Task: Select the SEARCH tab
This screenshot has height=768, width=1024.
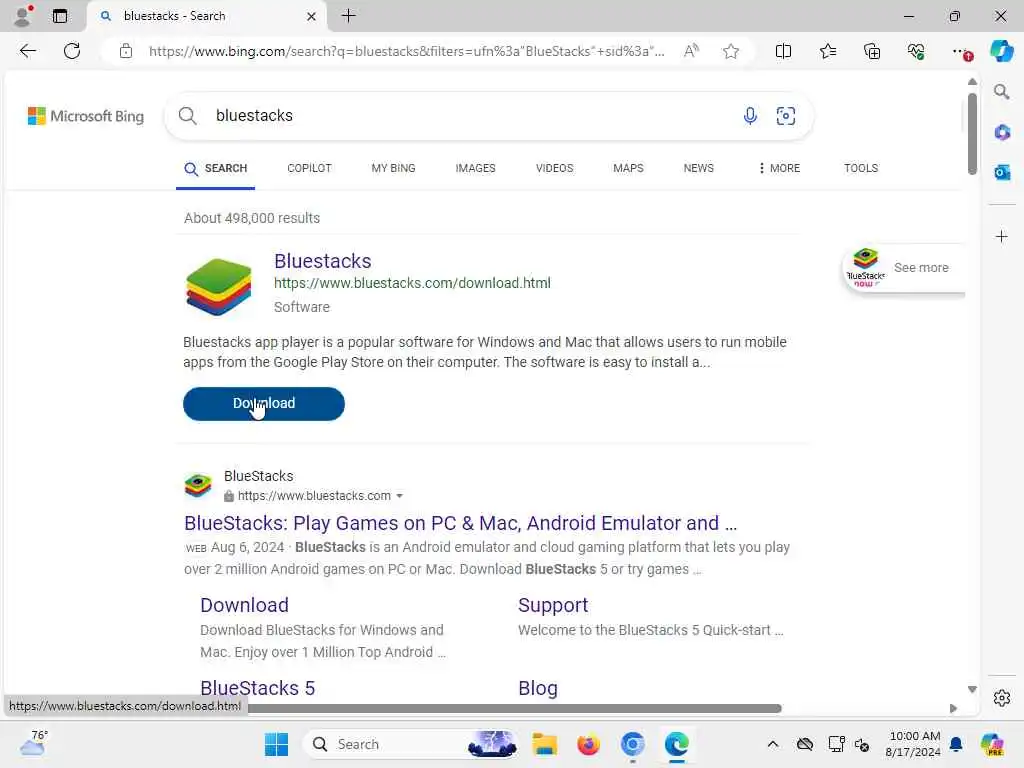Action: coord(216,168)
